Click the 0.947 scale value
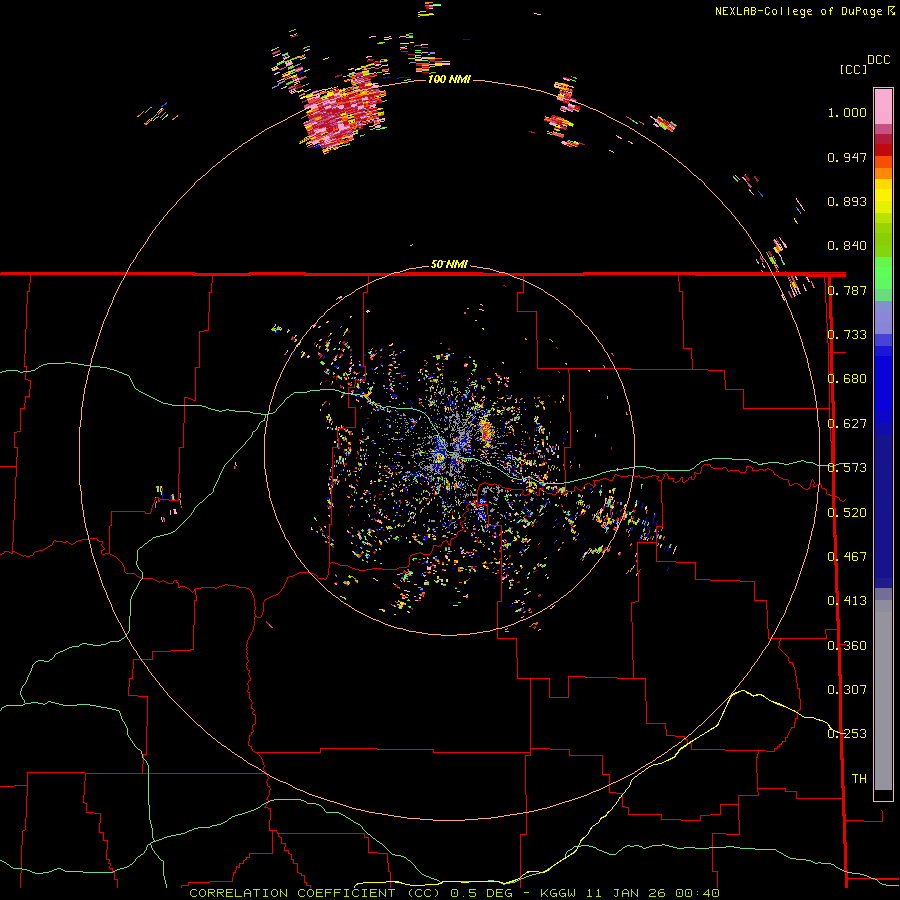Screen dimensions: 900x900 point(847,157)
